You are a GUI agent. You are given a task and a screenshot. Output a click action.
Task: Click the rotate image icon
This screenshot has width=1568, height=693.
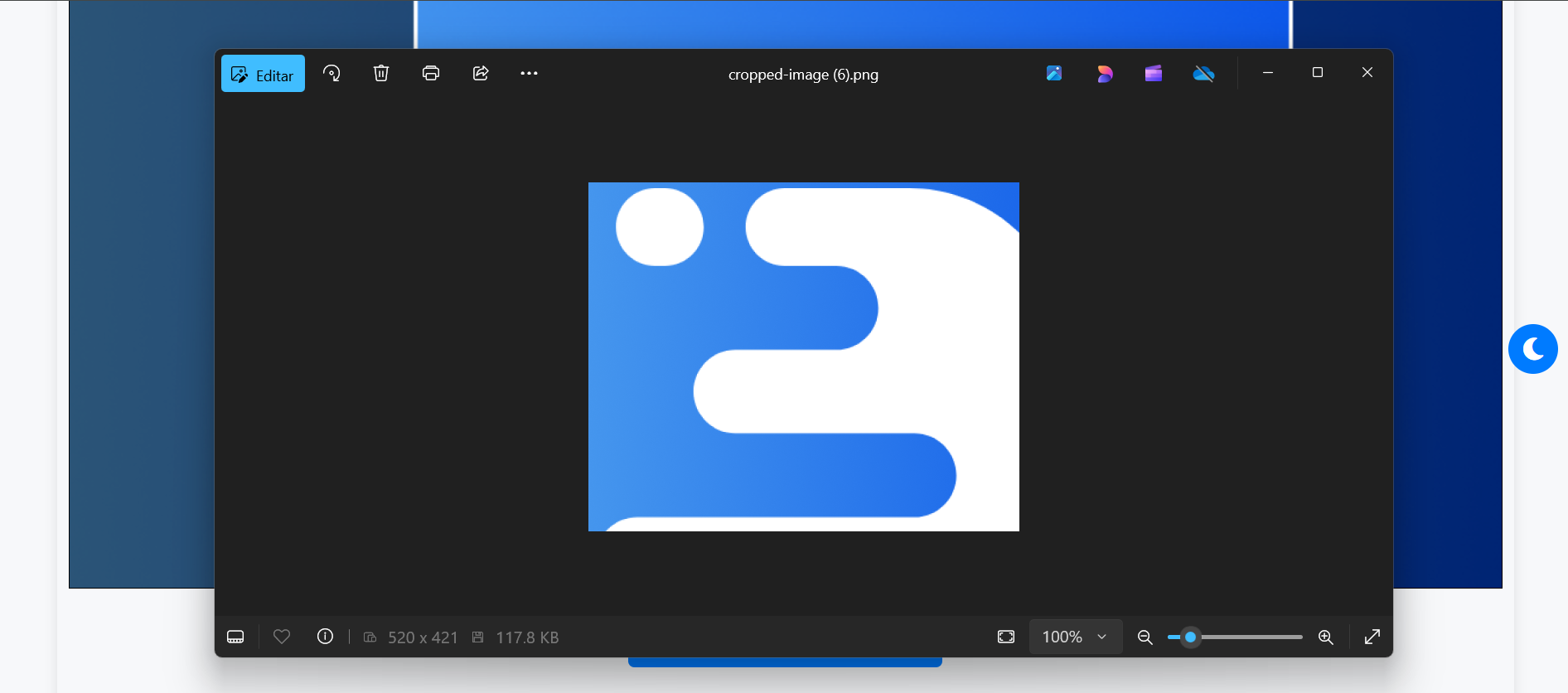point(332,73)
